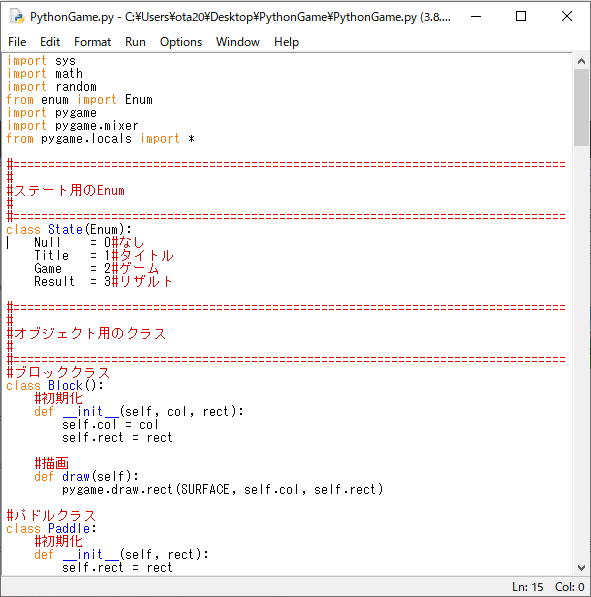This screenshot has width=591, height=597.
Task: Open the Run menu
Action: coord(135,42)
